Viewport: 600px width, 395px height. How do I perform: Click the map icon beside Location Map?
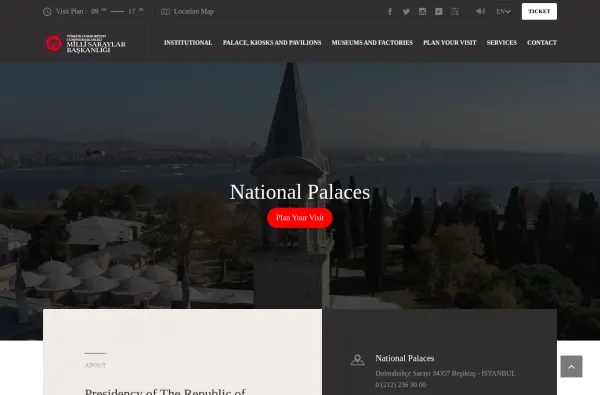(165, 11)
